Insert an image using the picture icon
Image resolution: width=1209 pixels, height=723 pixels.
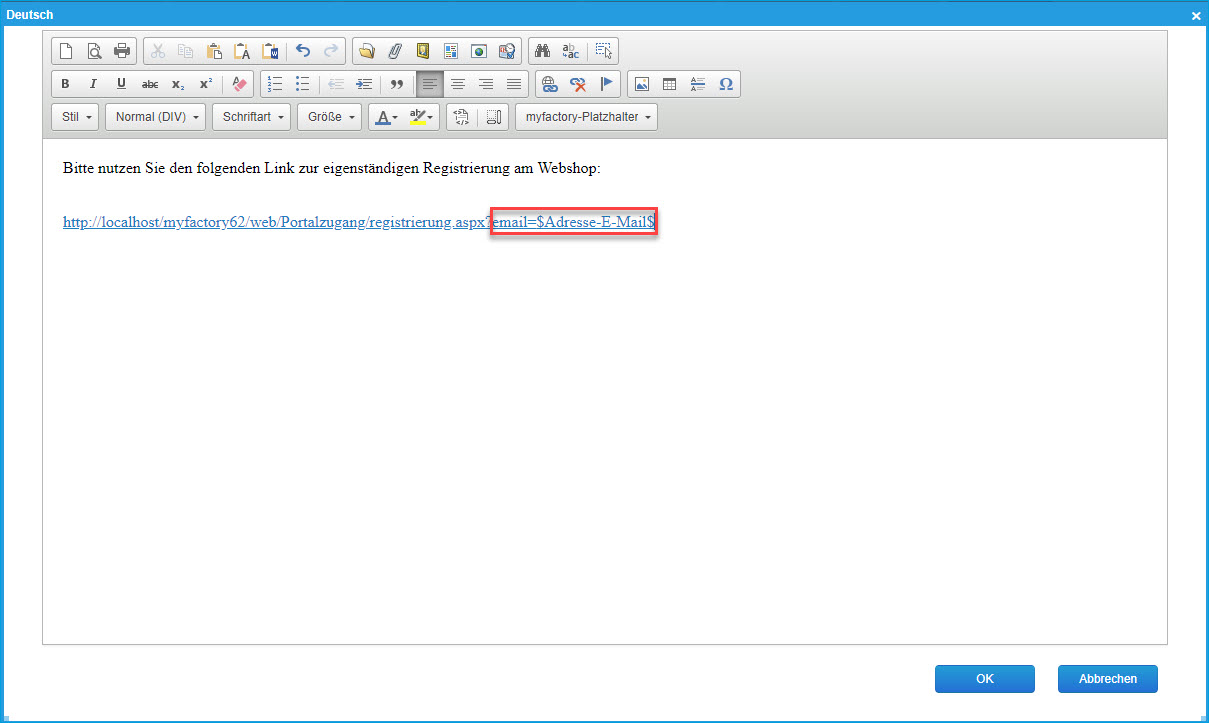[x=642, y=84]
